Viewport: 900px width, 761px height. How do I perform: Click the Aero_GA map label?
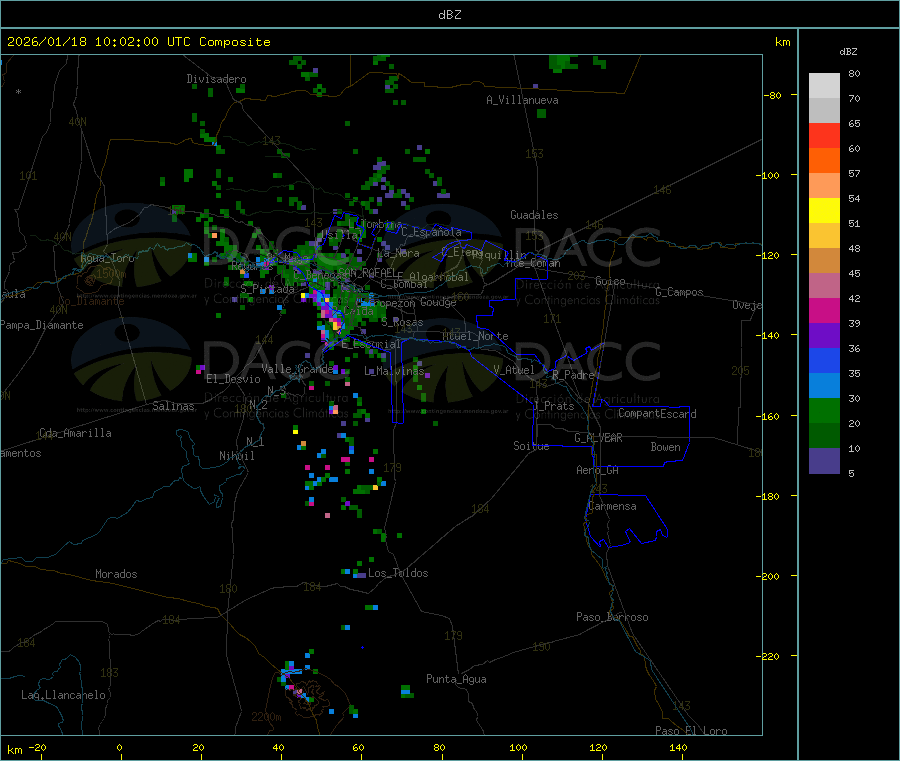tap(598, 470)
